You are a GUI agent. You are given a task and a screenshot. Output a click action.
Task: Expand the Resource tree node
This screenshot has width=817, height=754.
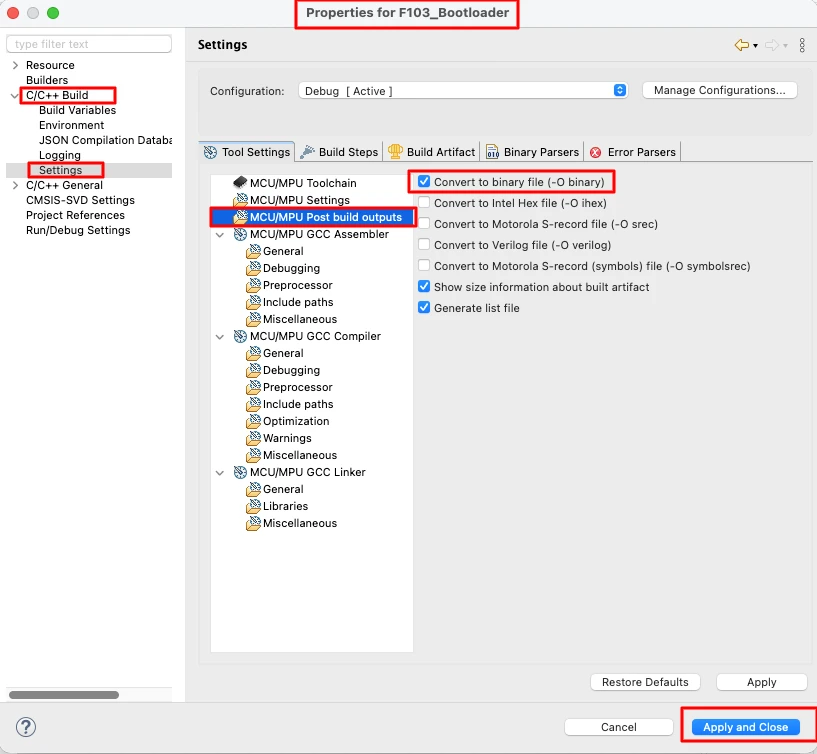pos(15,65)
